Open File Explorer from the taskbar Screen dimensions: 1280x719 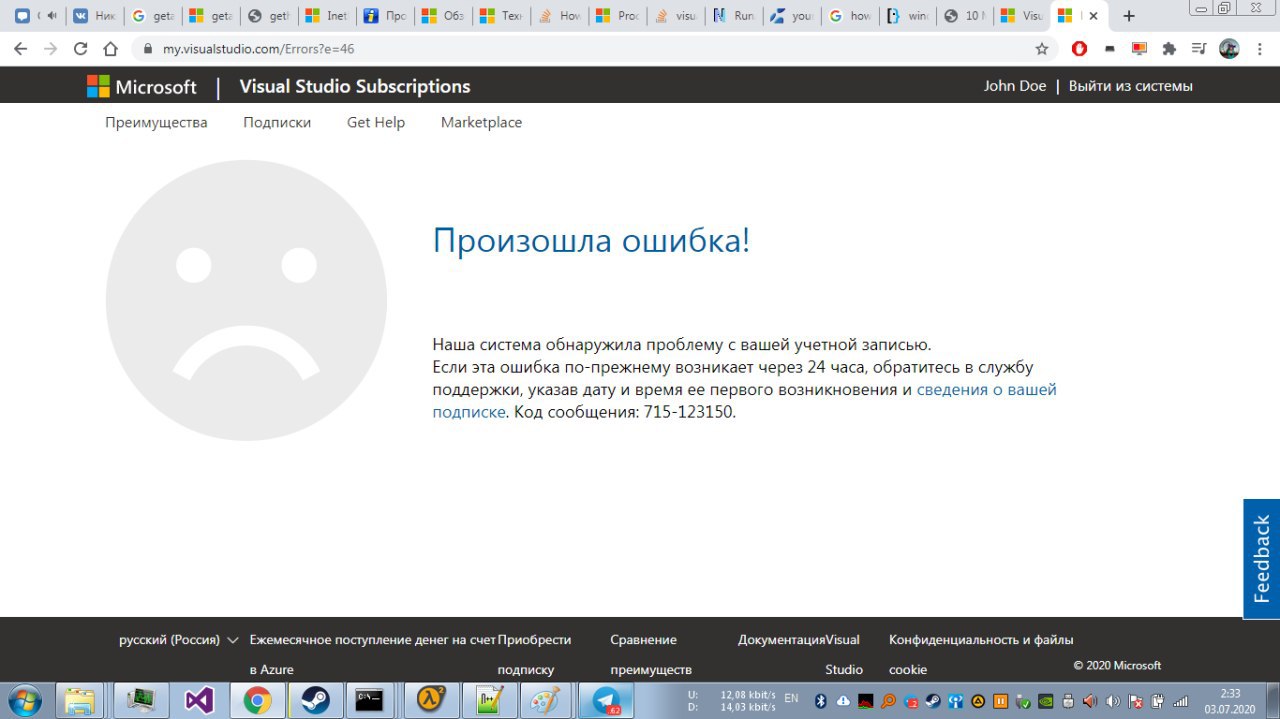(x=80, y=701)
